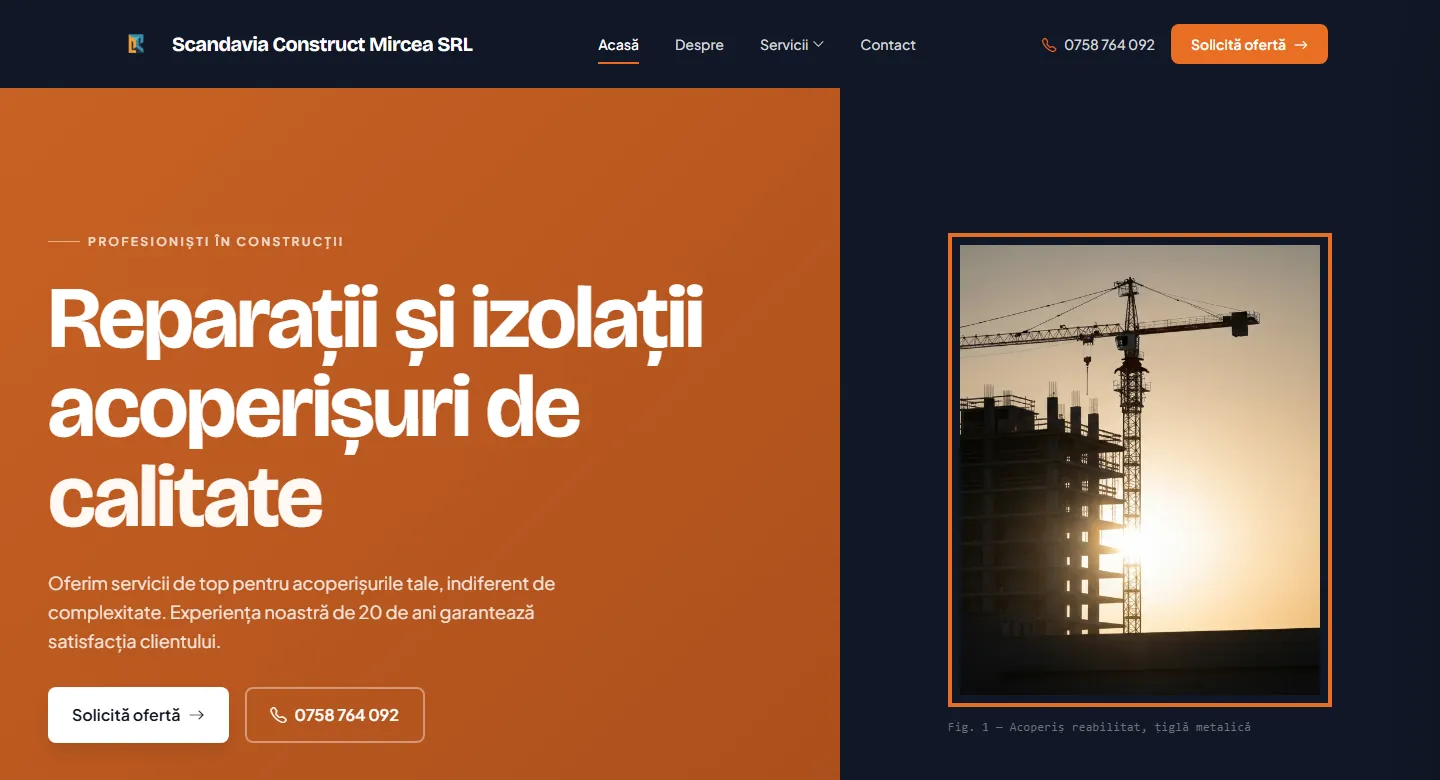Click the arrow icon in the header offer button
This screenshot has height=780, width=1440.
point(1301,45)
